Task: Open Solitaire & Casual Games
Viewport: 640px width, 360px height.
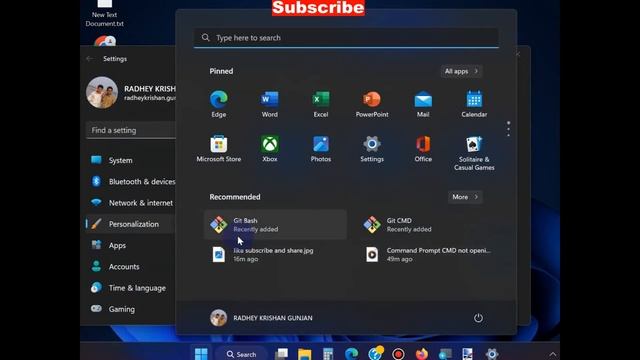Action: pyautogui.click(x=474, y=153)
